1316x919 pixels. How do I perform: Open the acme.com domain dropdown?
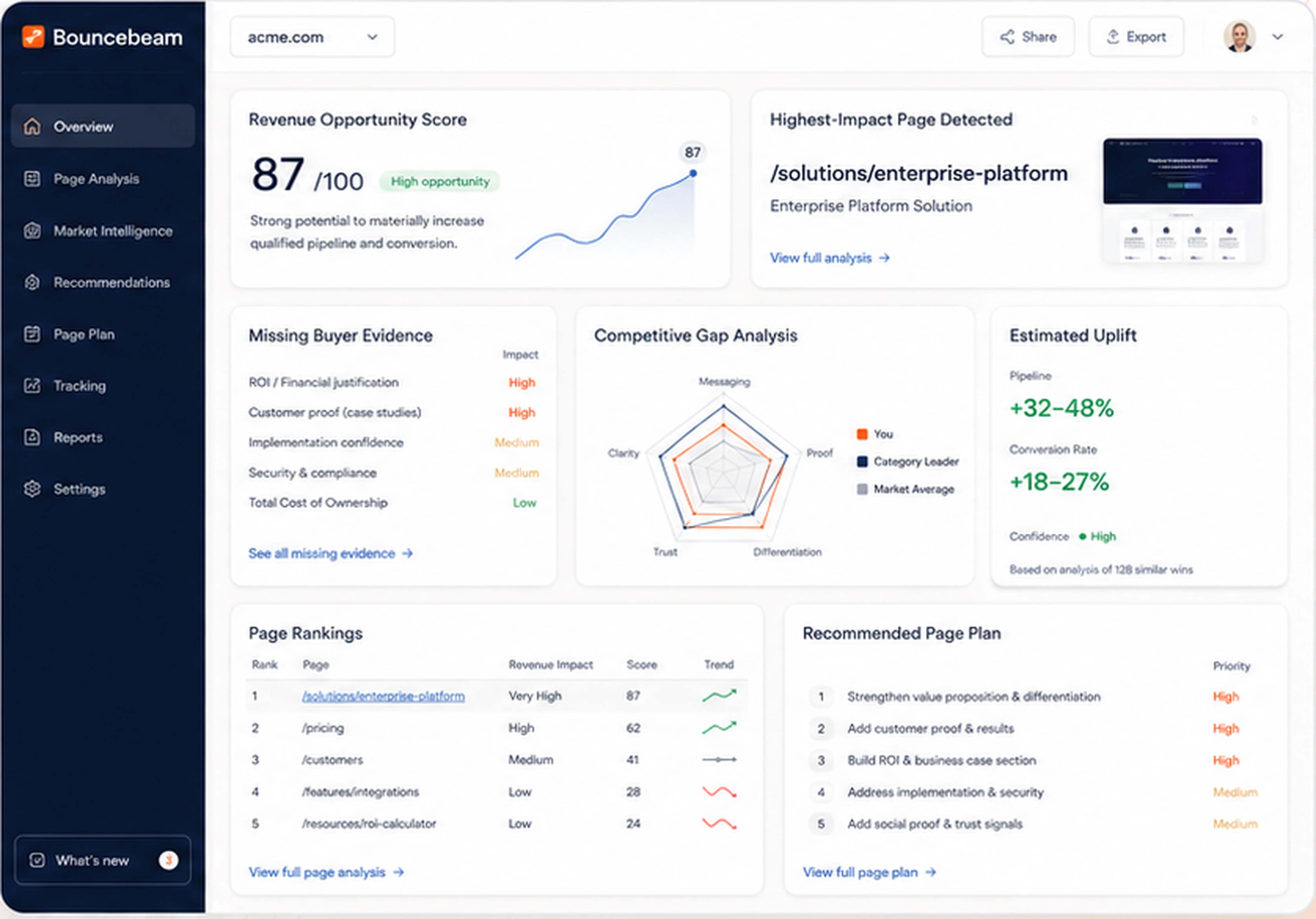313,37
